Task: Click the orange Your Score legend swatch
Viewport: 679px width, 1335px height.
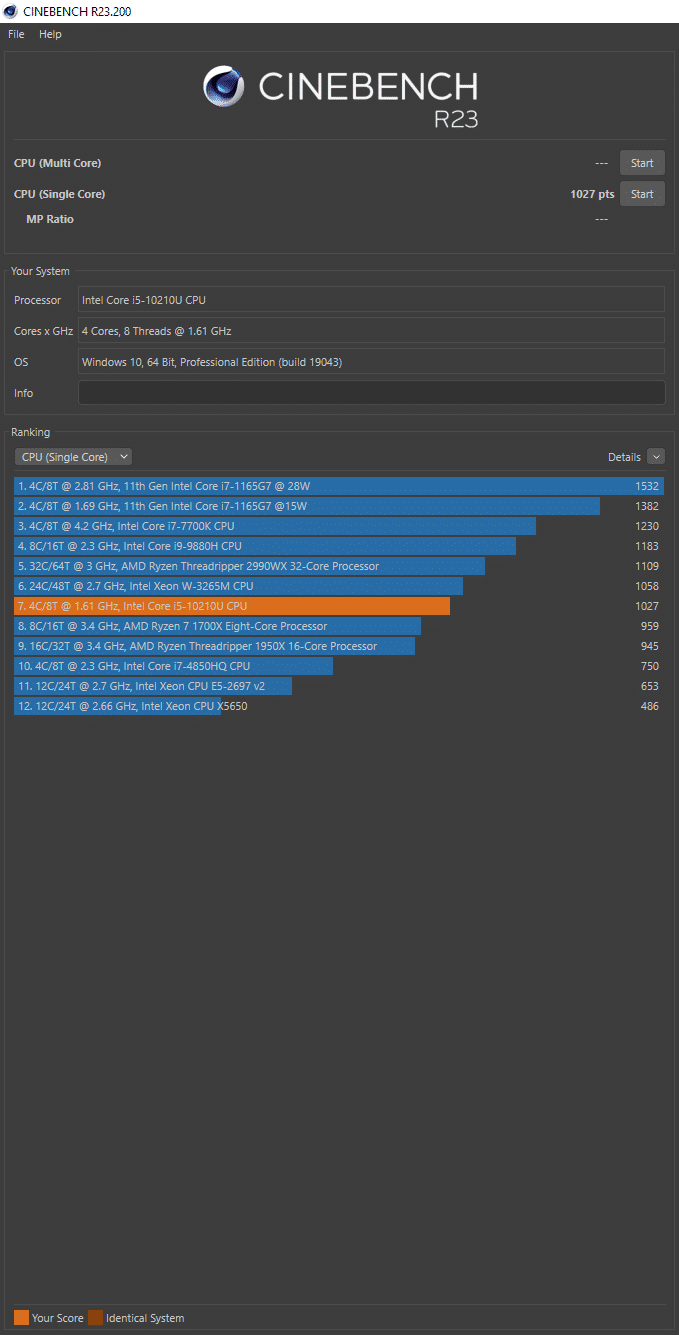Action: tap(21, 1318)
